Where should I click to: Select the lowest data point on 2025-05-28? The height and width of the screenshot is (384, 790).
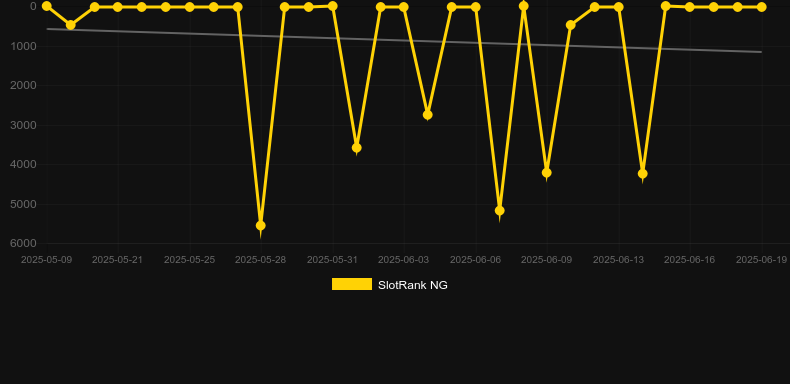[x=260, y=226]
